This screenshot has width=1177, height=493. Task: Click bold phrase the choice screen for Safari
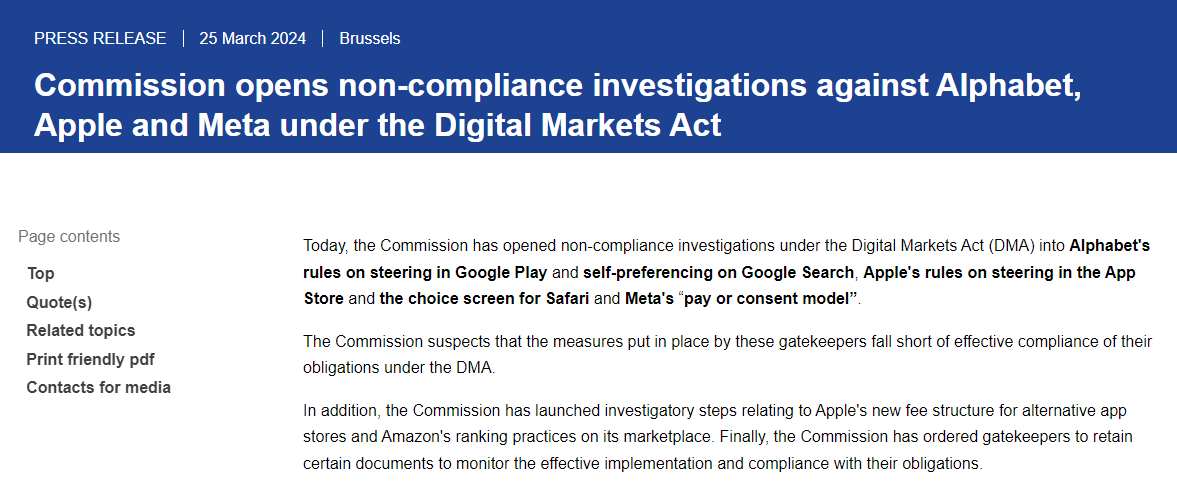pos(484,298)
